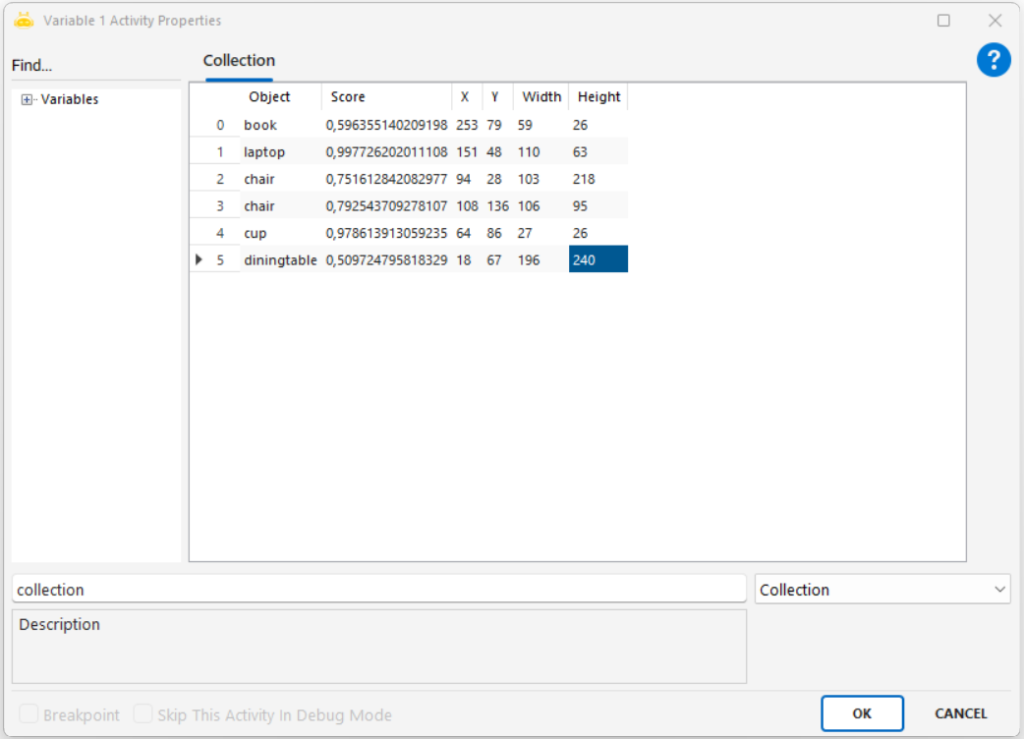Image resolution: width=1024 pixels, height=739 pixels.
Task: Click the Find... search field
Action: click(95, 66)
